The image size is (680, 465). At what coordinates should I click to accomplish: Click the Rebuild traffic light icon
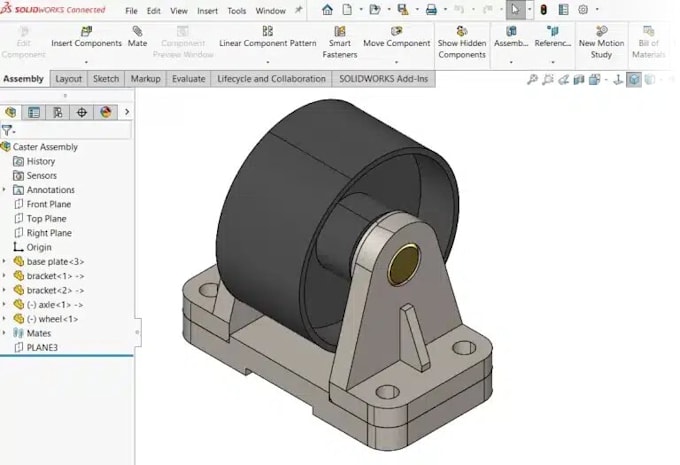(x=543, y=10)
